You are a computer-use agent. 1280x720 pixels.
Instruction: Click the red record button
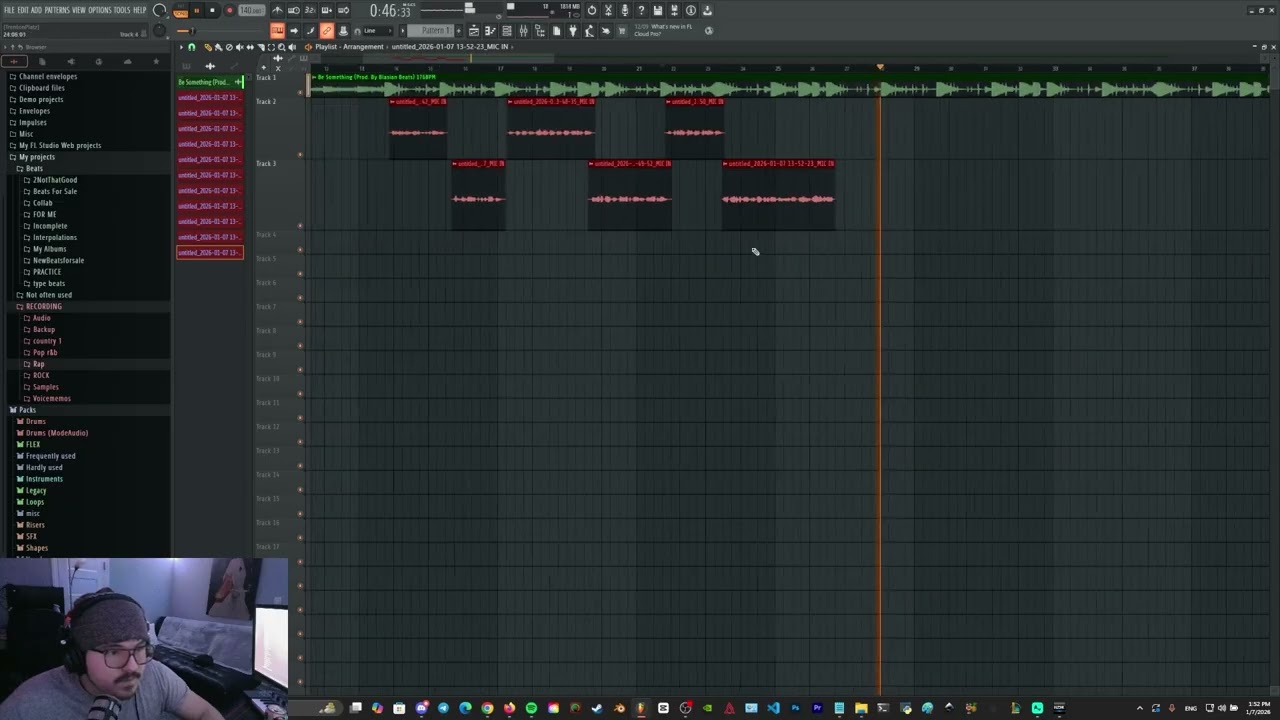click(x=229, y=10)
